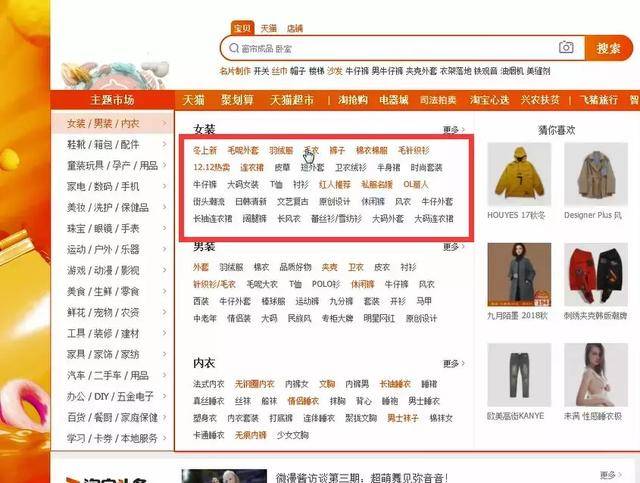Click 更多 link beside 女装 heading
Screen dimensions: 640x483
pos(454,130)
